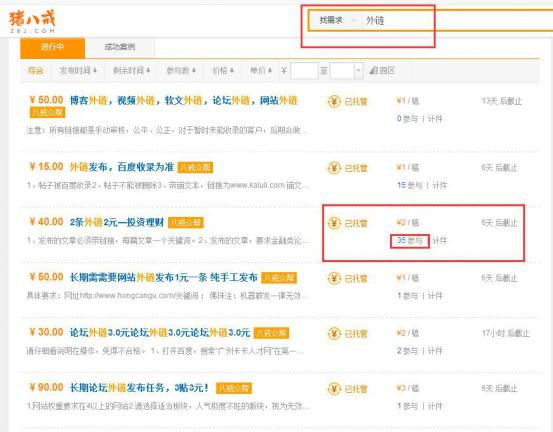Viewport: 553px width, 432px height.
Task: Sort results by 参与数
Action: point(181,71)
